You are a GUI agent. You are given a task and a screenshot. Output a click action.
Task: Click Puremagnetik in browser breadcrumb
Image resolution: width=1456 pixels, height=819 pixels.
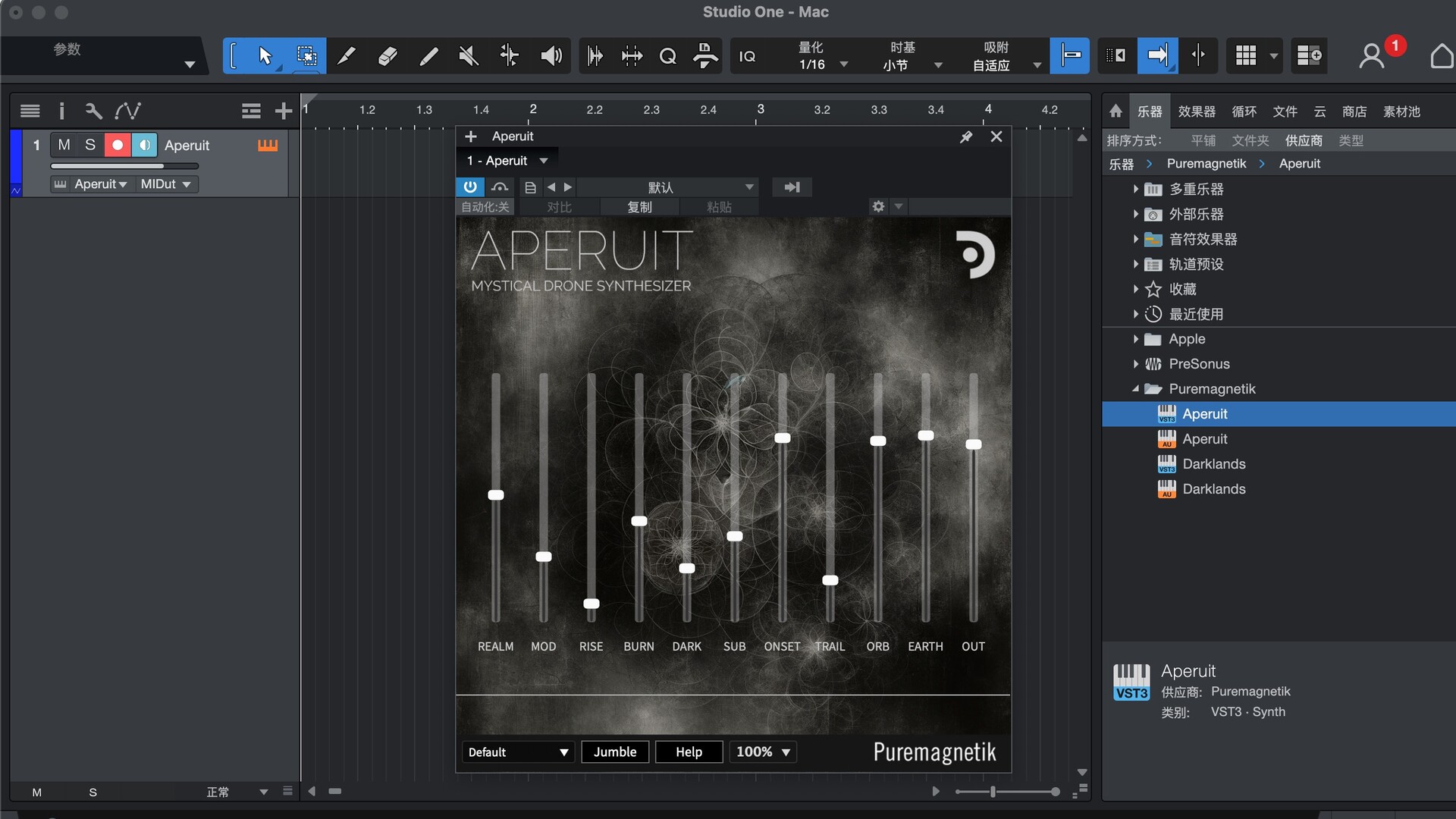pyautogui.click(x=1206, y=164)
